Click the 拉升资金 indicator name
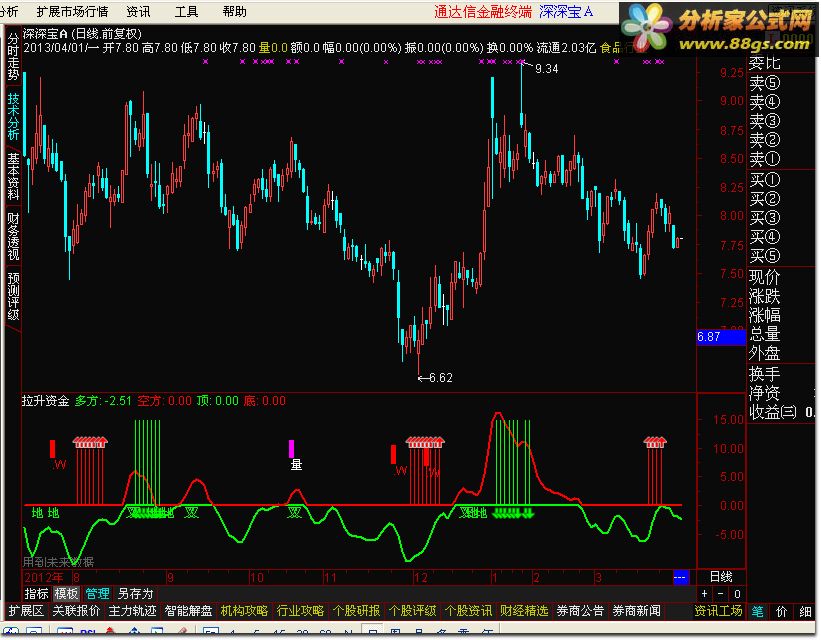Viewport: 821px width, 640px height. click(46, 401)
